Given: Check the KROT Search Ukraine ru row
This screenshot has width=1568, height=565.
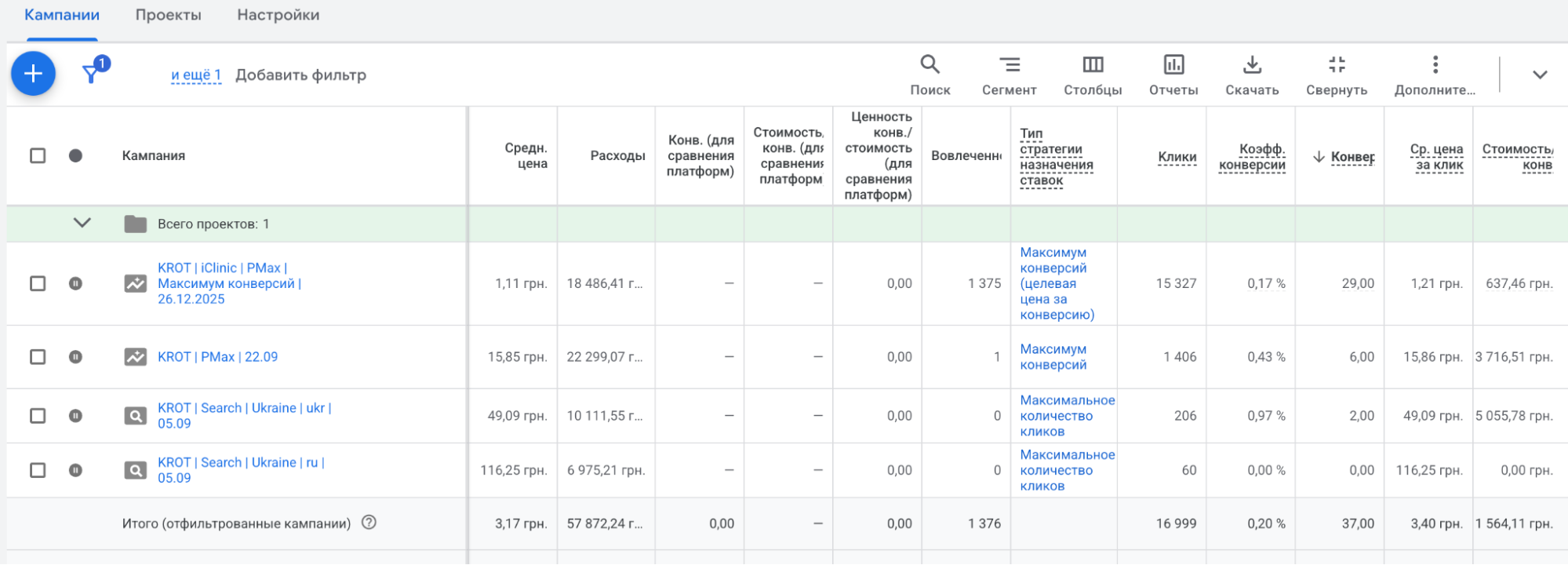Looking at the screenshot, I should click(x=38, y=470).
